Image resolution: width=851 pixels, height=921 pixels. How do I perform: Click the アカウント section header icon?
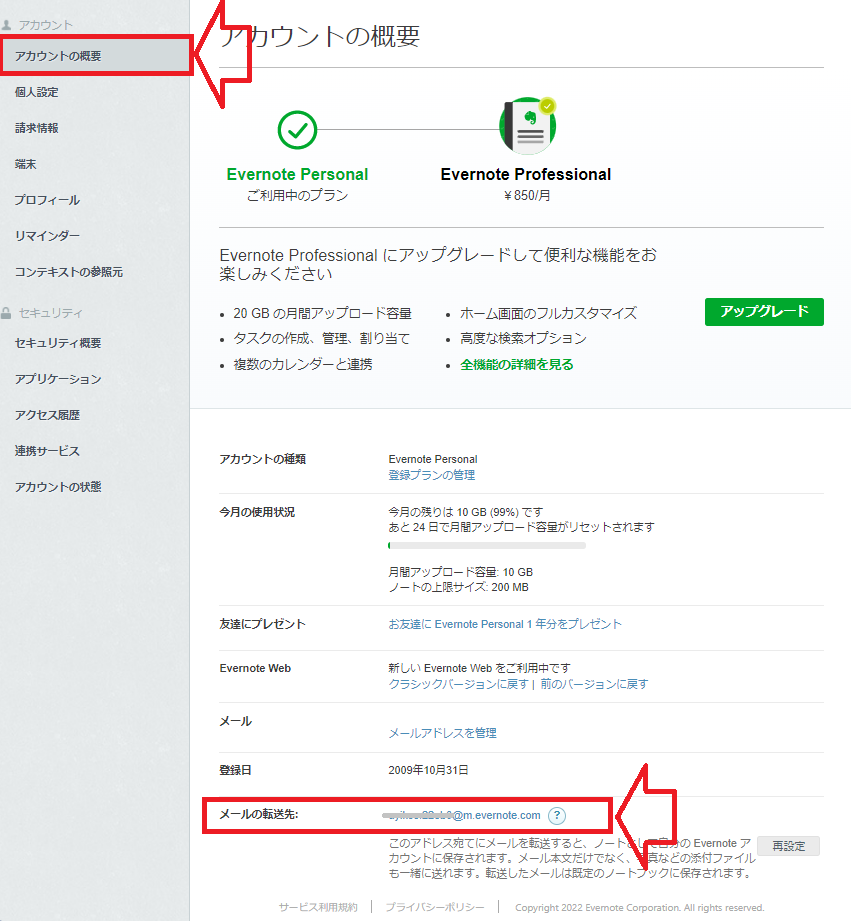click(x=6, y=25)
